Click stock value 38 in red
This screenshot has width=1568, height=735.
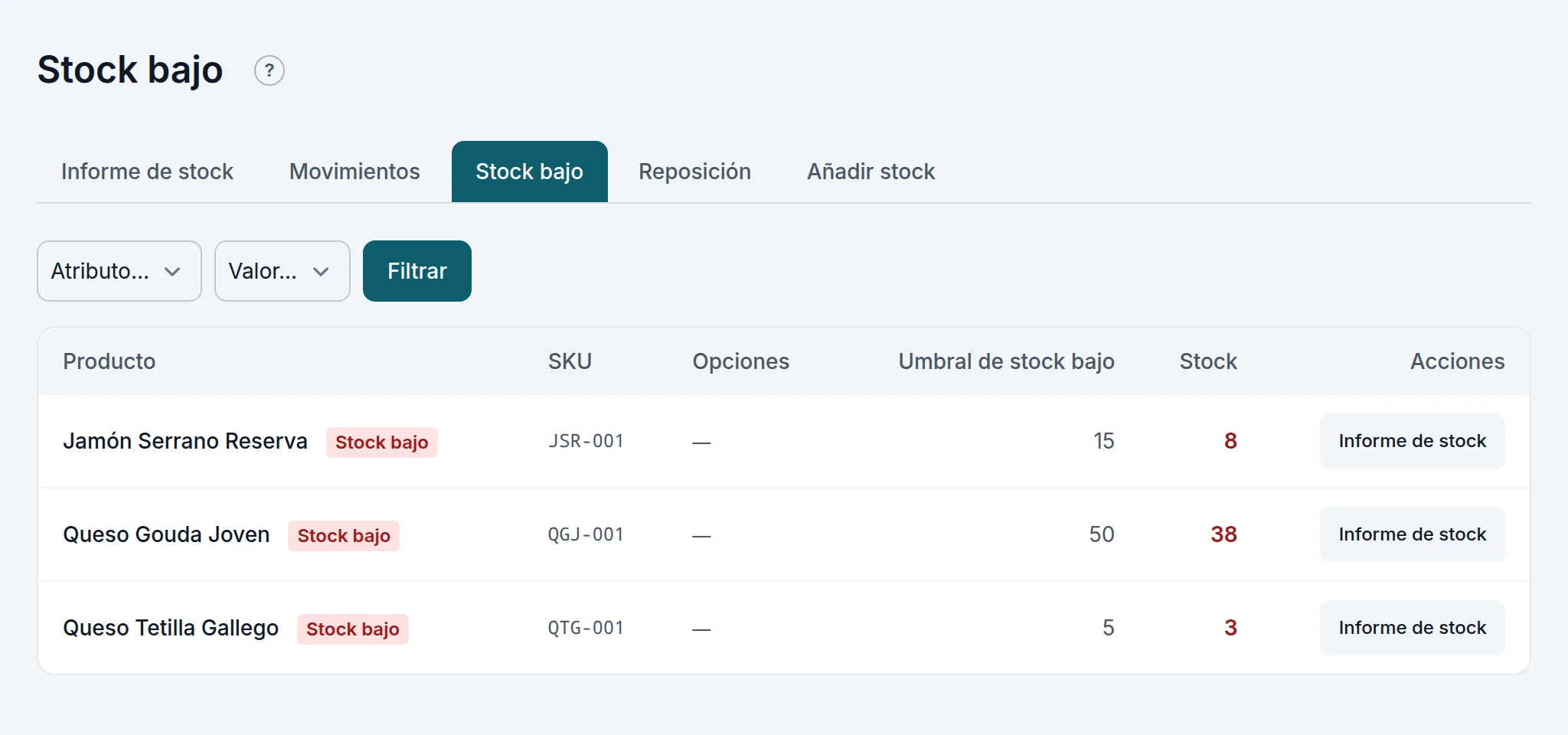pos(1223,534)
